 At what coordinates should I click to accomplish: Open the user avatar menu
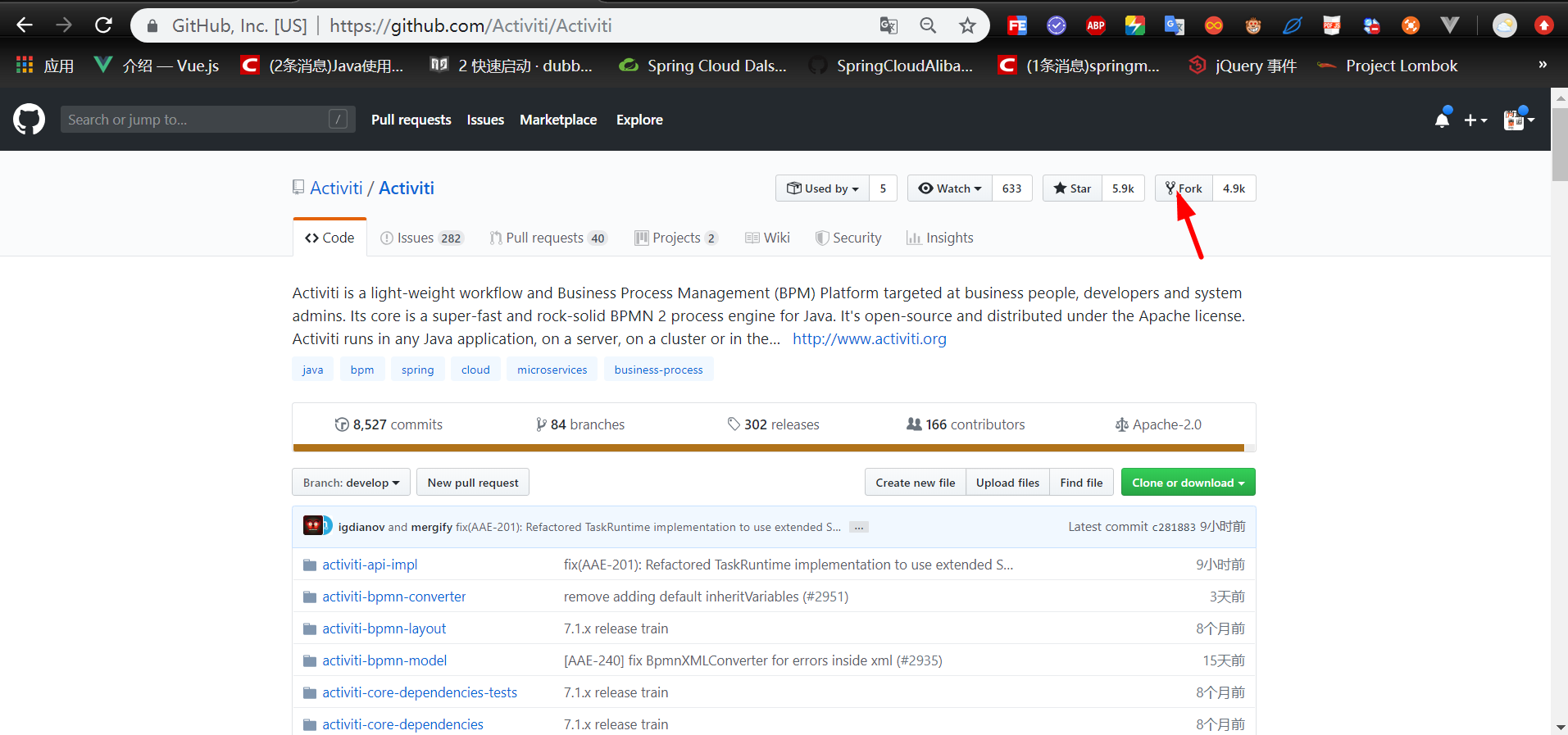coord(1518,120)
